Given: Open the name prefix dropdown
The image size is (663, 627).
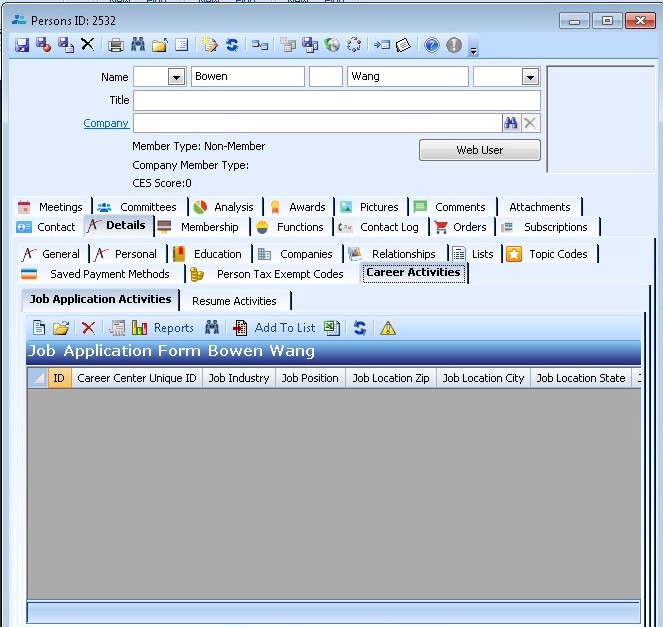Looking at the screenshot, I should pos(176,77).
